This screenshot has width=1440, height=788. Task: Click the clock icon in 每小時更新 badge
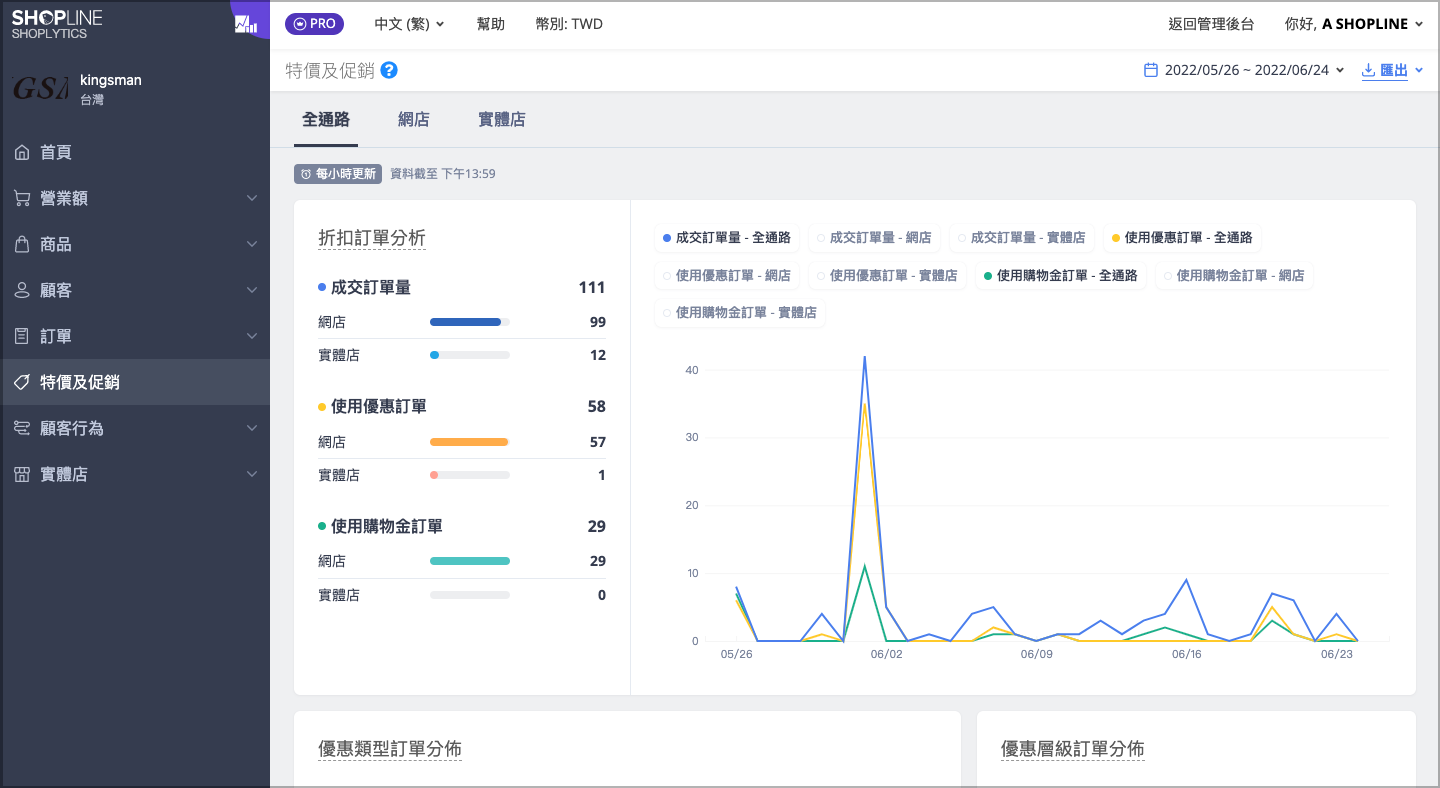[306, 174]
